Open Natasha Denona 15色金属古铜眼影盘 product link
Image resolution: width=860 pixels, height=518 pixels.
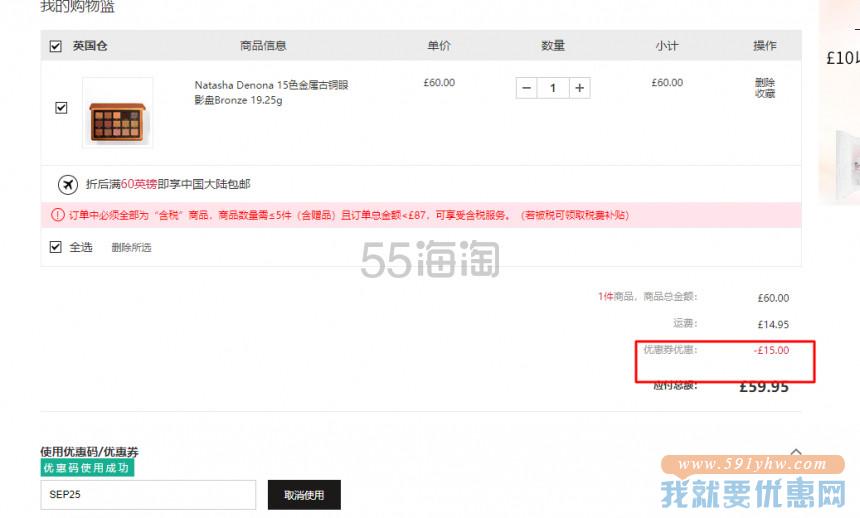271,92
